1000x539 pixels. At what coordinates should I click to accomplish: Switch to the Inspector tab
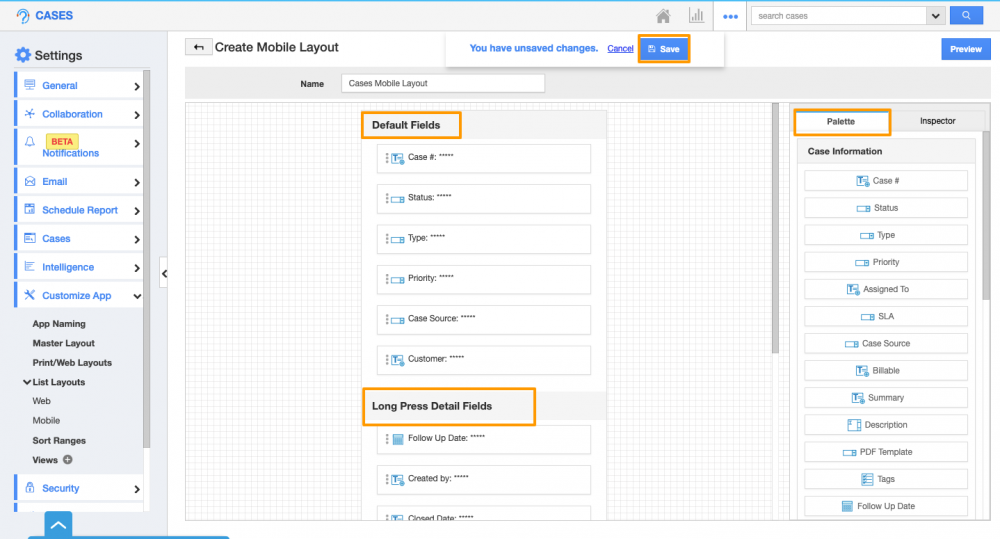(x=937, y=121)
